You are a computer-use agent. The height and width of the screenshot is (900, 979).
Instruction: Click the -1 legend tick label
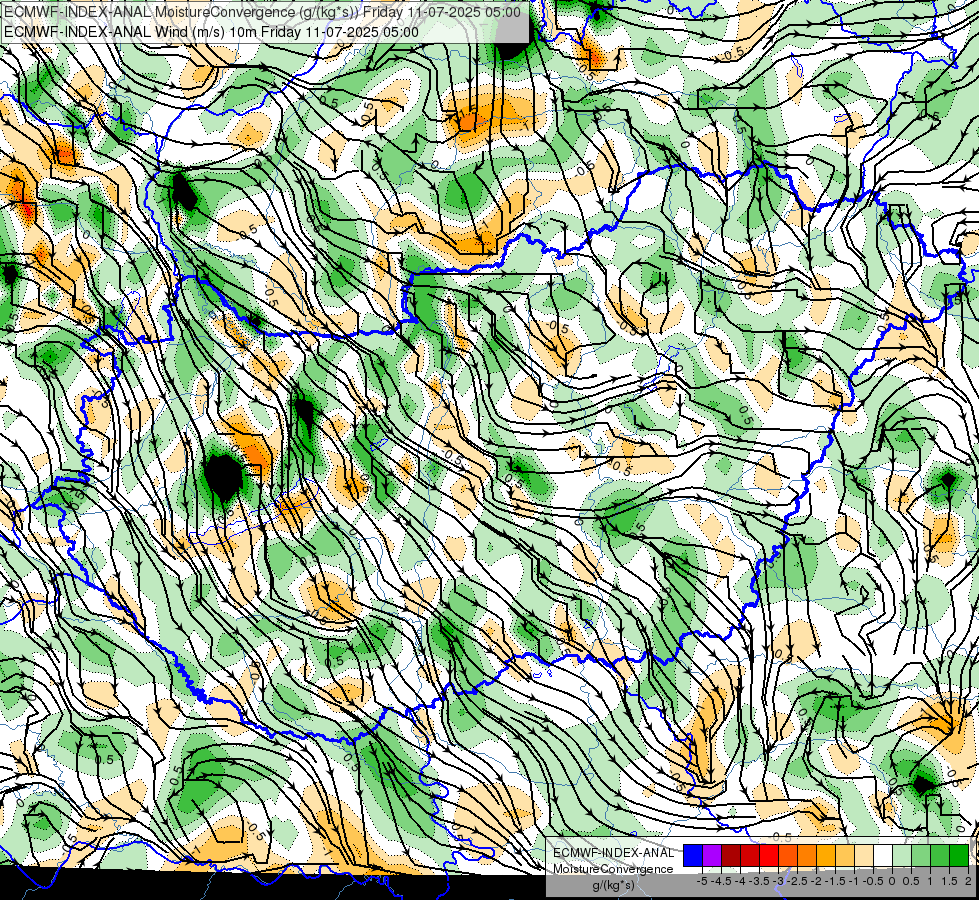[855, 881]
